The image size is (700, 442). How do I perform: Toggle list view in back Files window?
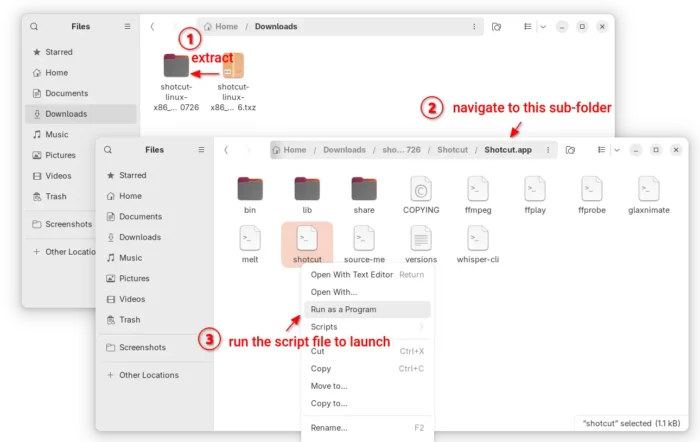pyautogui.click(x=527, y=27)
